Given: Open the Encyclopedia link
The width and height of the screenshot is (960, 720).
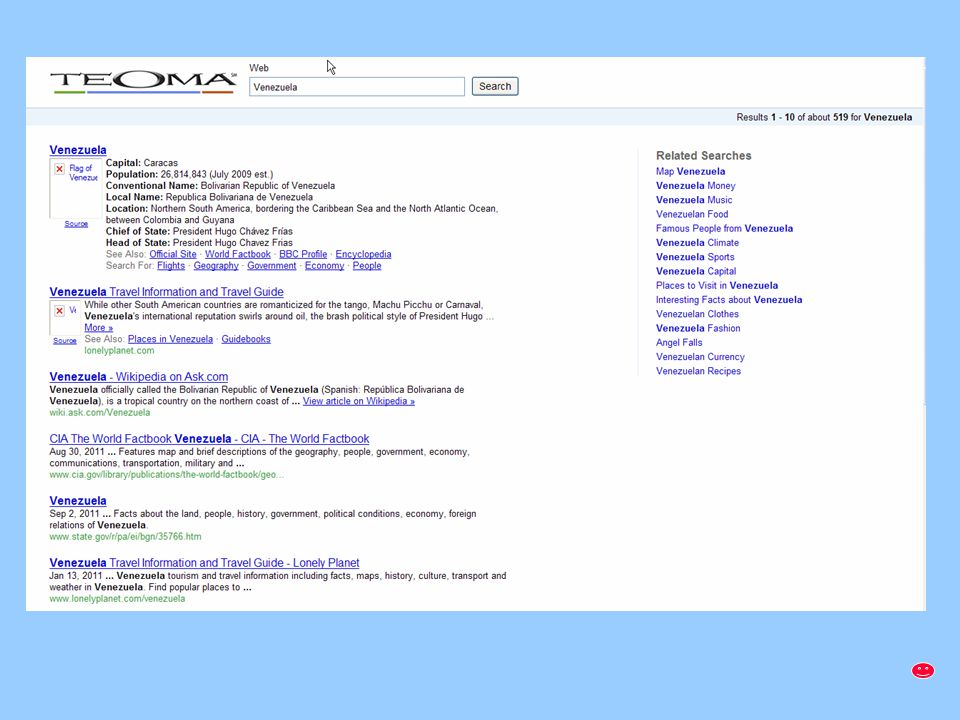Looking at the screenshot, I should click(363, 254).
